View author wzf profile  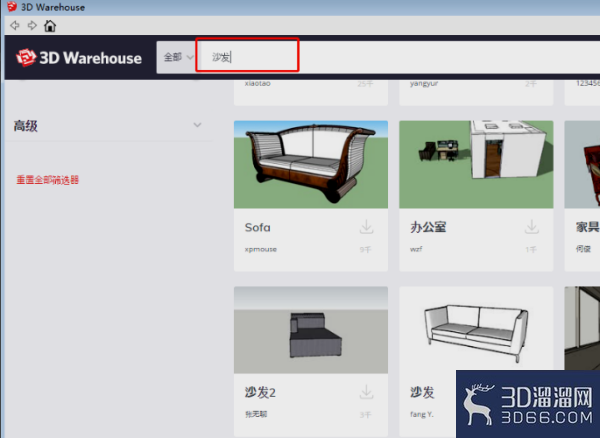click(416, 249)
